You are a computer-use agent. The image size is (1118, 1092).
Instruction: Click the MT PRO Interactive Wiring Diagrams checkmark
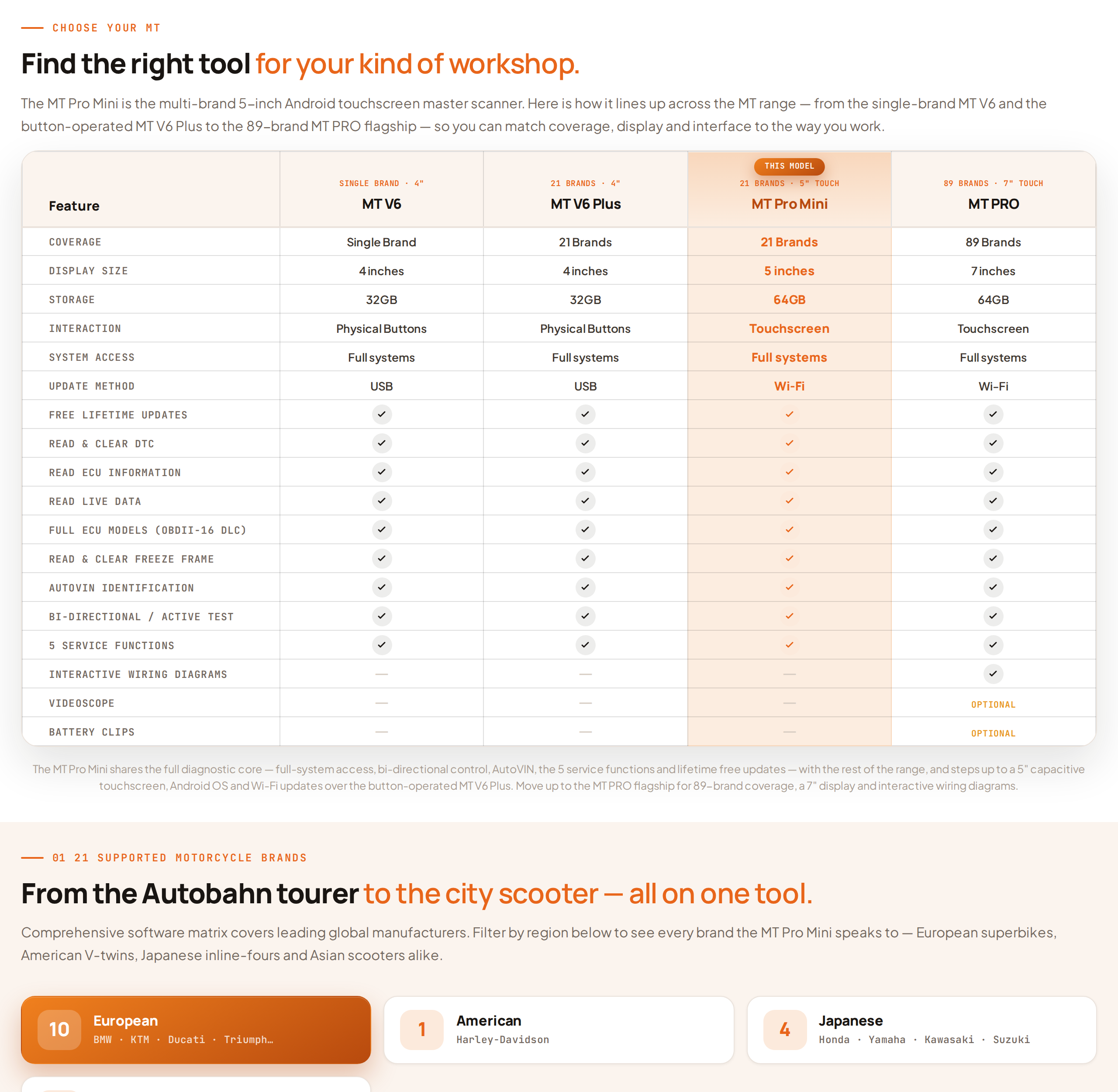tap(993, 673)
